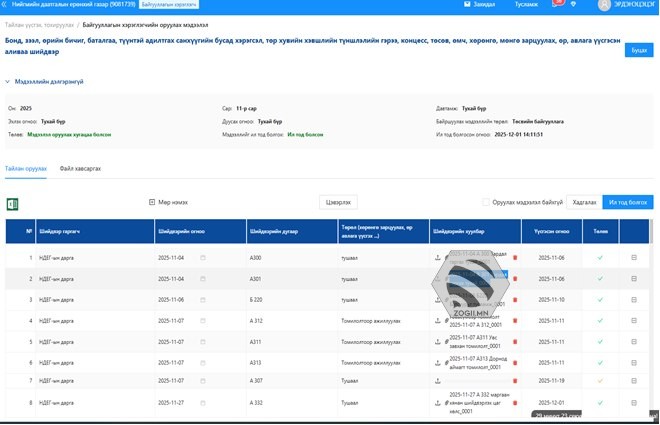Click the status checkmark in row 2
Viewport: 660px width, 425px height.
[600, 279]
